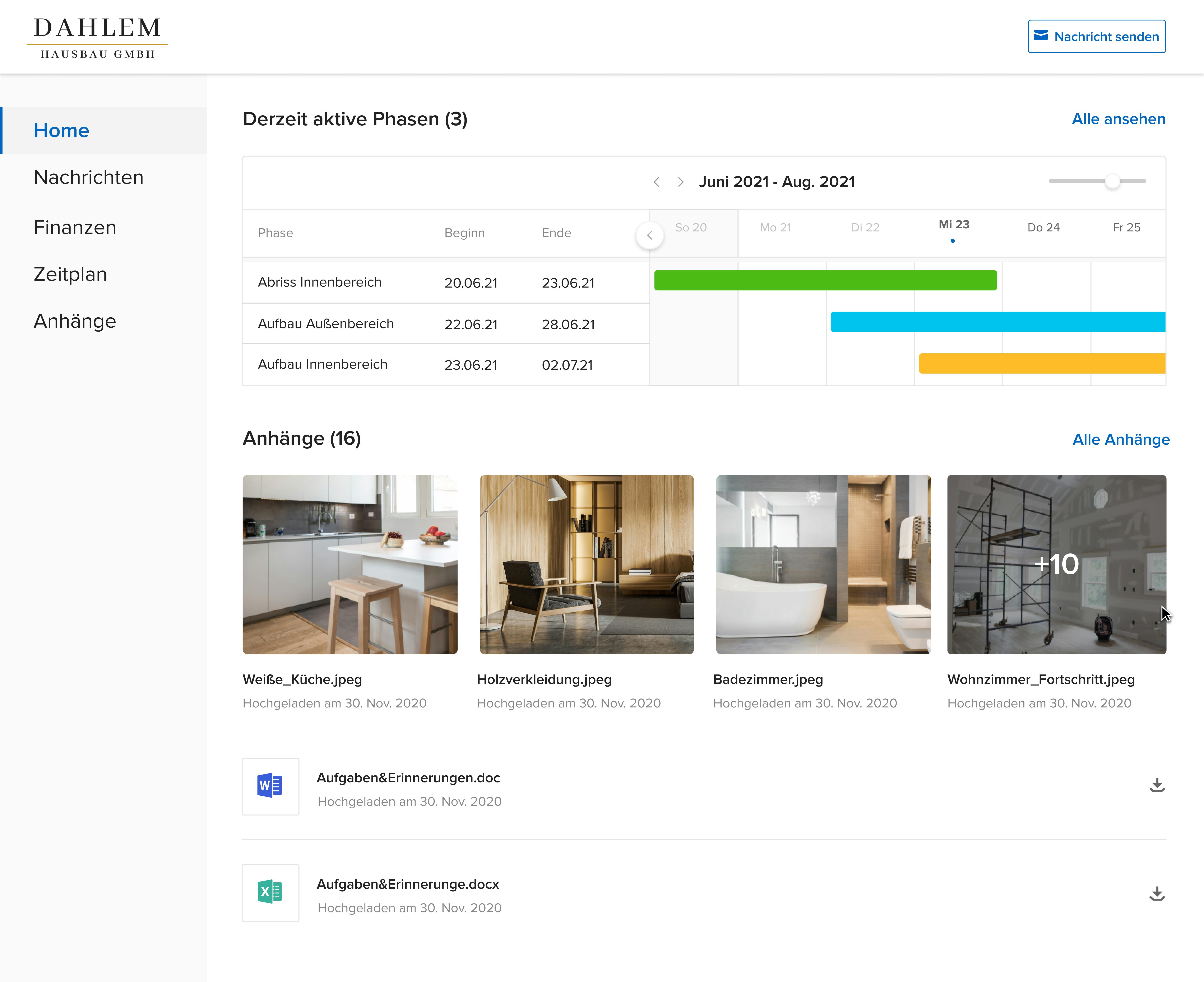Open the Holzverkleidung thumbnail image
The width and height of the screenshot is (1204, 982).
tap(587, 565)
